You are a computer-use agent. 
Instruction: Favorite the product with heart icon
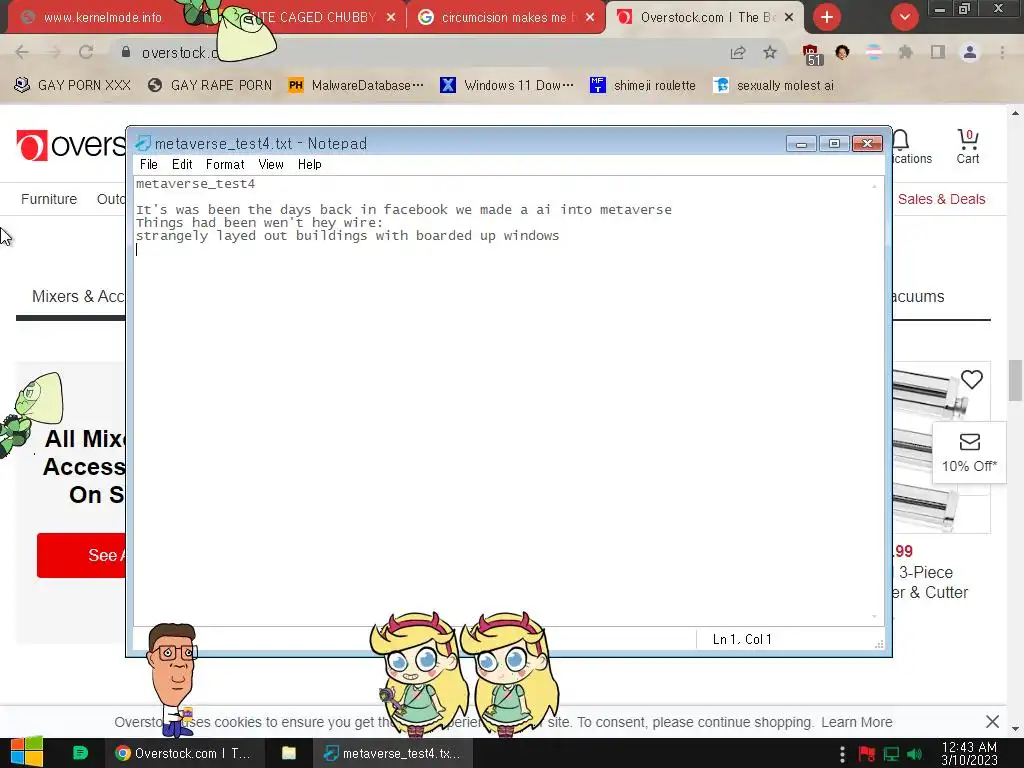(x=972, y=379)
